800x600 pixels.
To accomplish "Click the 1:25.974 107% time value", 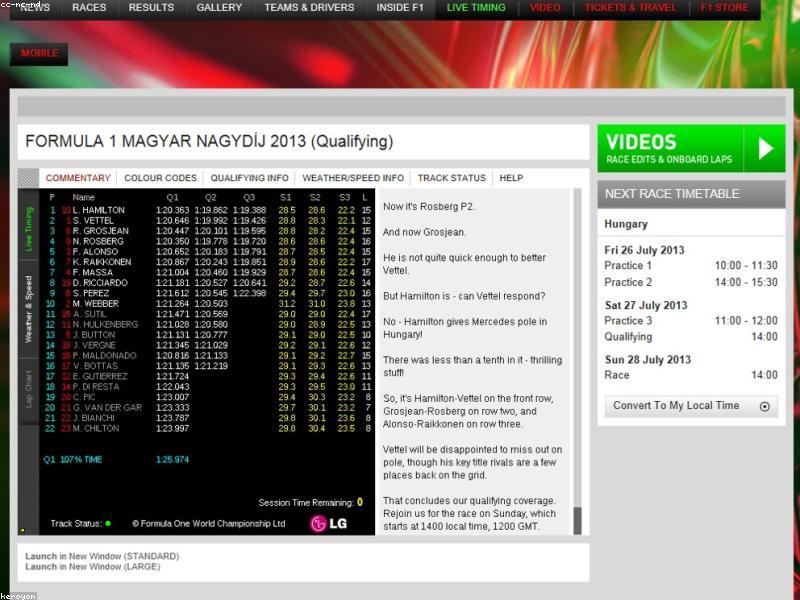I will (172, 460).
